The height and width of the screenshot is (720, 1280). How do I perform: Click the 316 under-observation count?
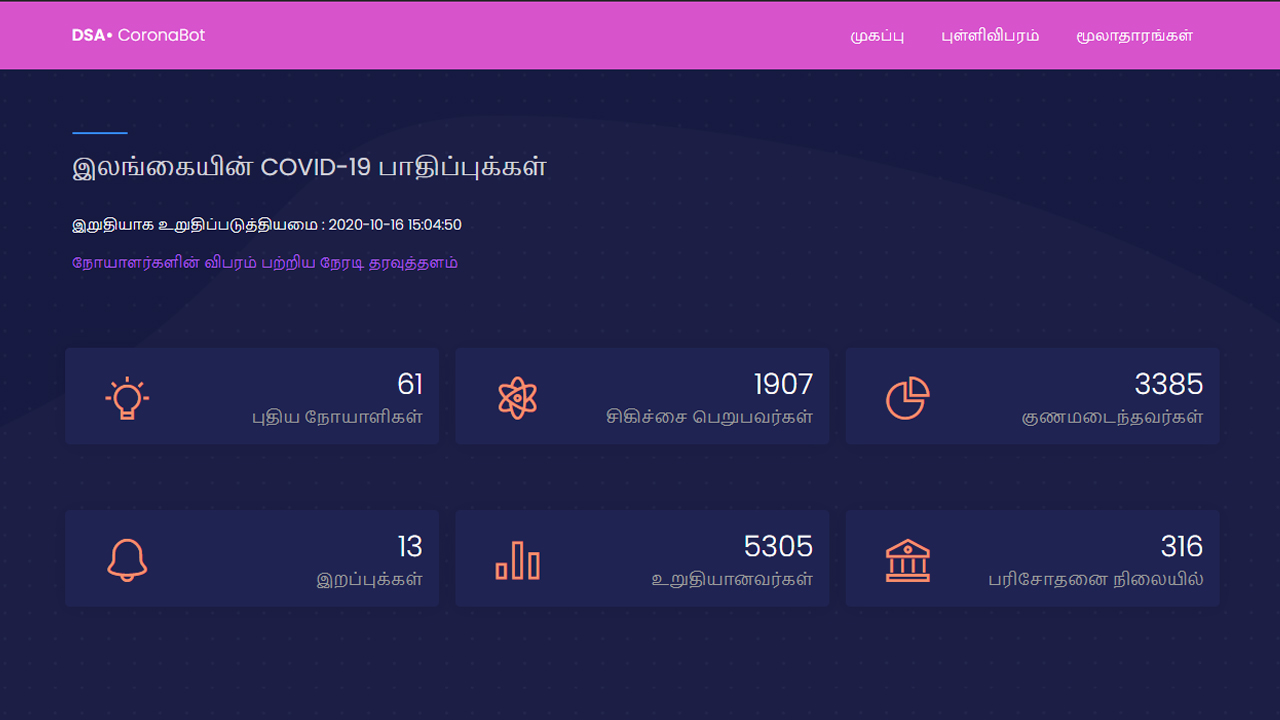pyautogui.click(x=1182, y=546)
